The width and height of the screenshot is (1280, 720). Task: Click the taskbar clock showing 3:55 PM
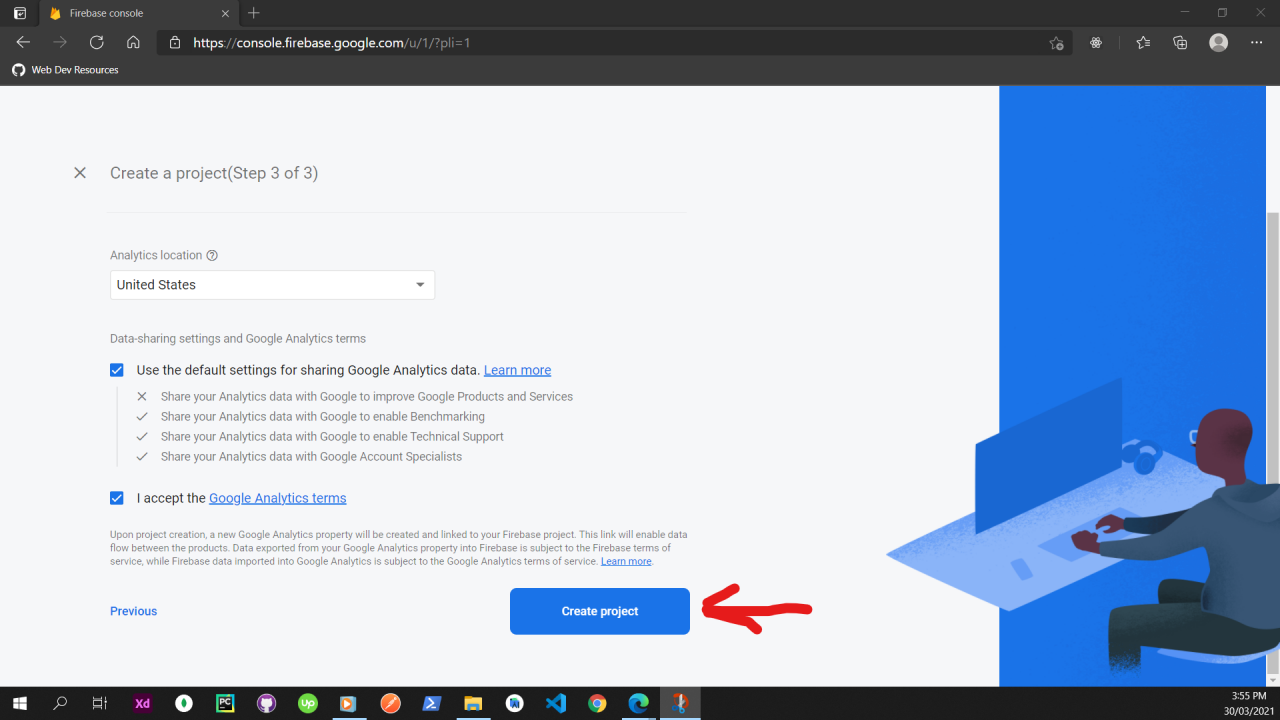[1248, 703]
